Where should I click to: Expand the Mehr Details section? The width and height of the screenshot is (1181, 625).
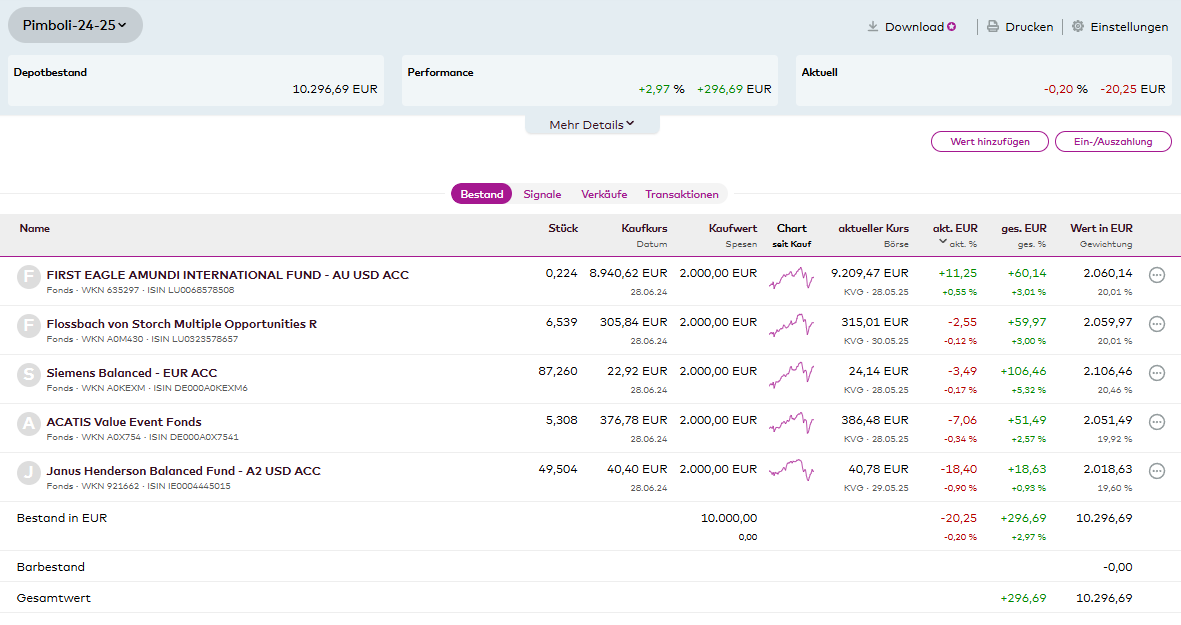click(x=592, y=125)
